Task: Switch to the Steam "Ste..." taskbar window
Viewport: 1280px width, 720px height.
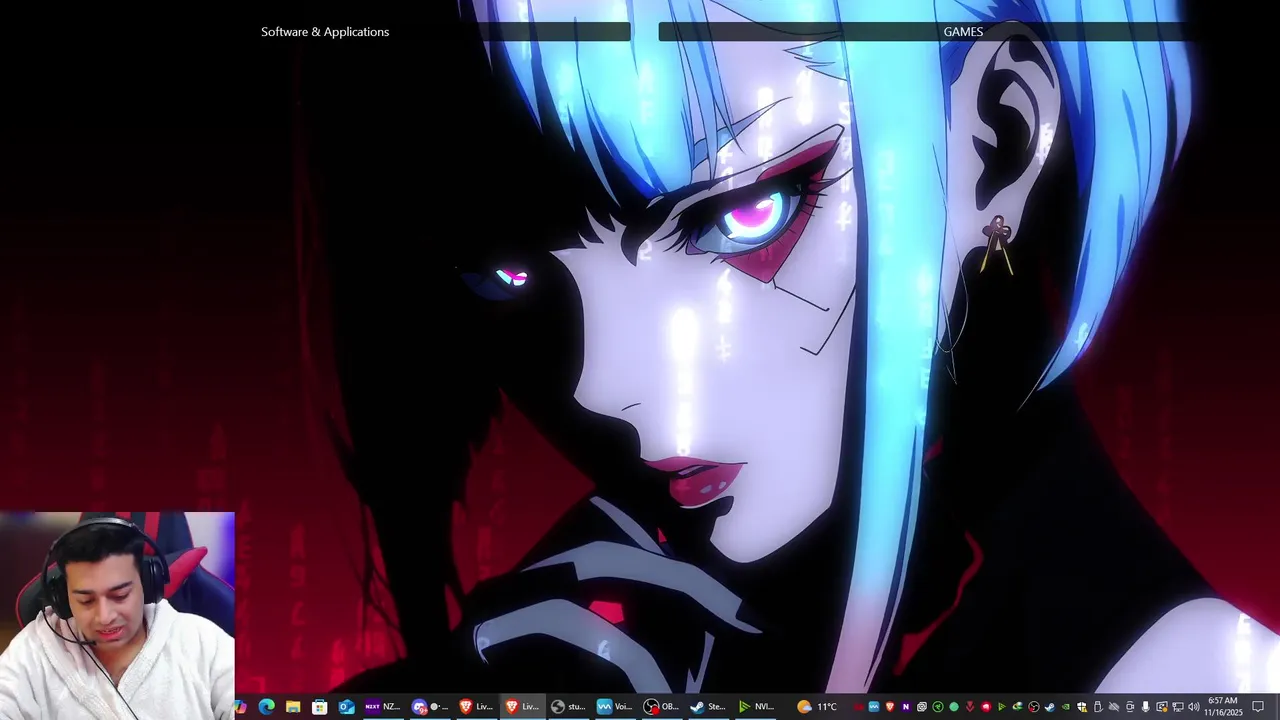Action: [706, 707]
